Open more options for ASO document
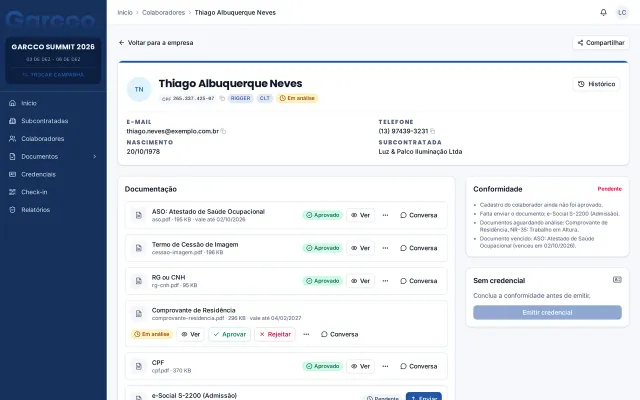The image size is (640, 400). pyautogui.click(x=385, y=215)
